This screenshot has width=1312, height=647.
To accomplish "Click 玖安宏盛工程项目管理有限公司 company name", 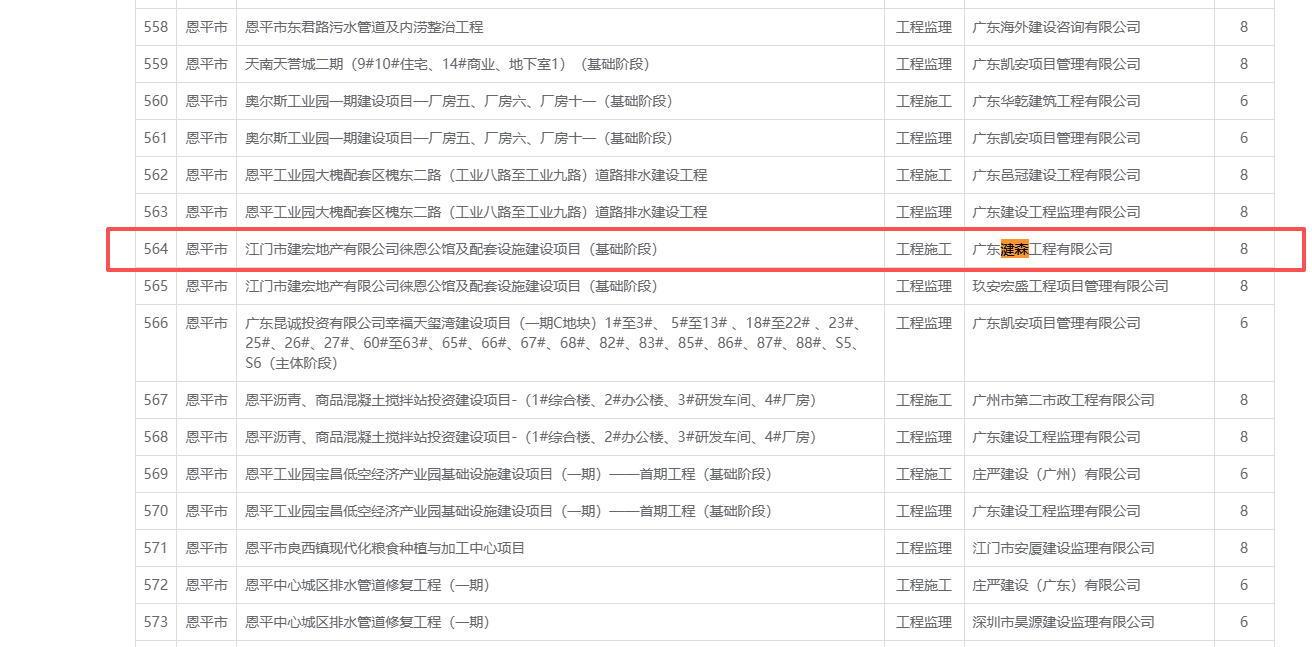I will (x=1070, y=286).
